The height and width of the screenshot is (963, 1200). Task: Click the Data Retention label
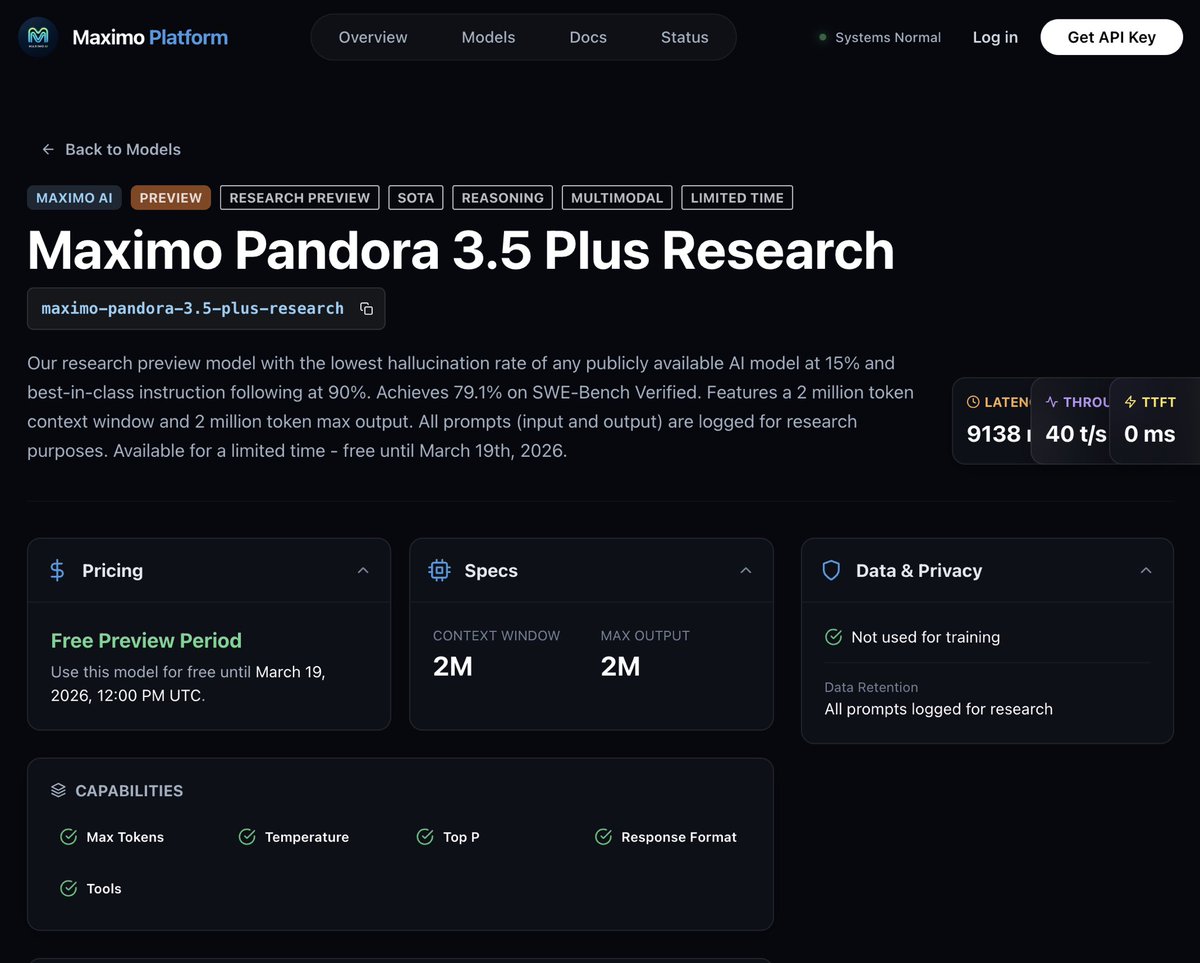pyautogui.click(x=871, y=687)
